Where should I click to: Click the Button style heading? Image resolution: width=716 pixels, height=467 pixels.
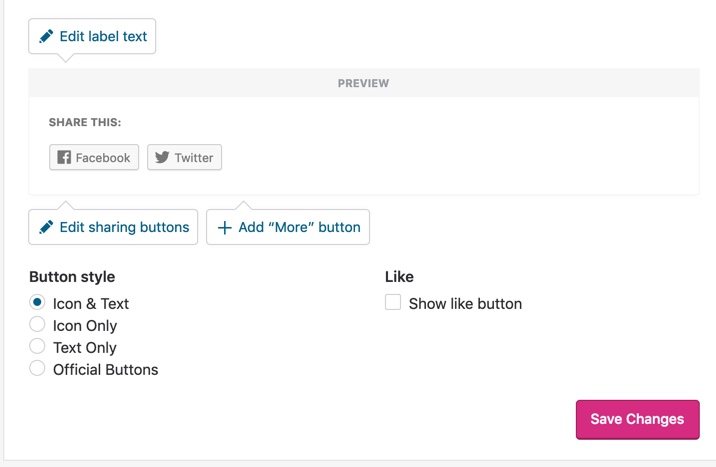[72, 277]
